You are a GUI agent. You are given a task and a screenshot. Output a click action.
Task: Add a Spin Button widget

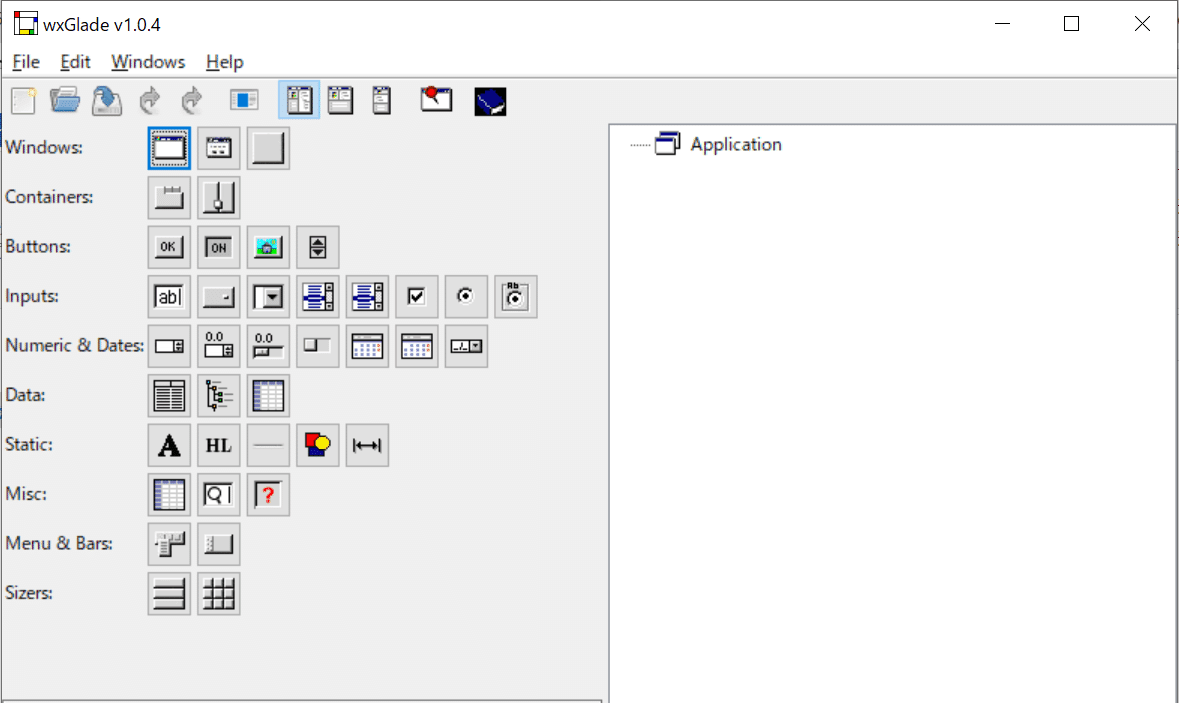tap(318, 247)
